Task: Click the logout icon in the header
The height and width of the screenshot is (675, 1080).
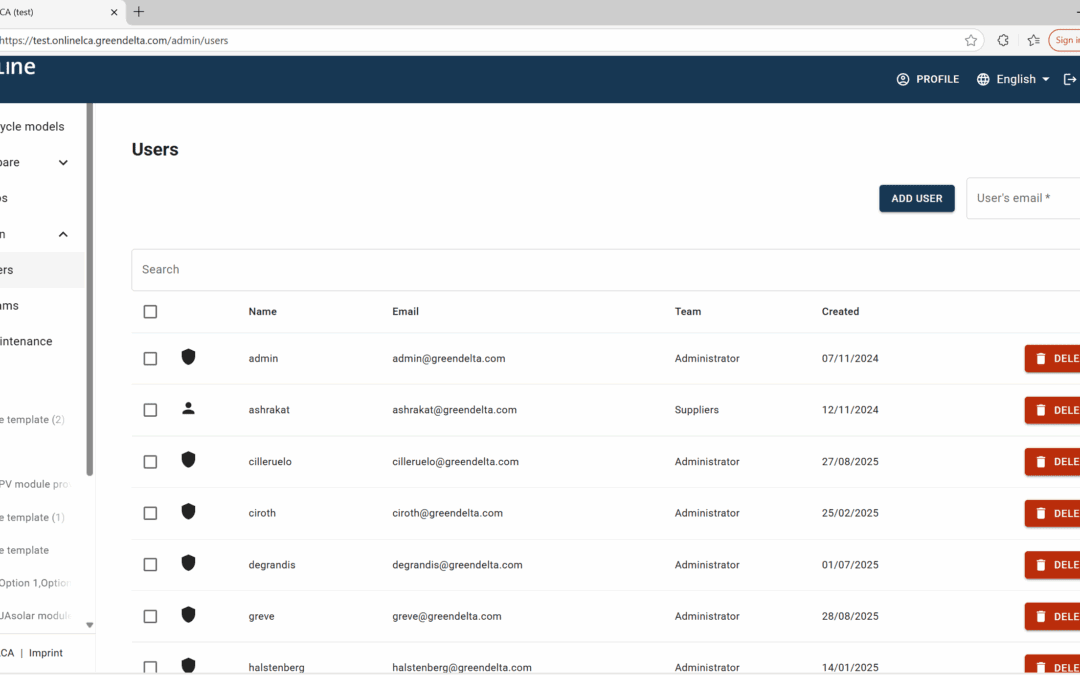Action: point(1069,79)
